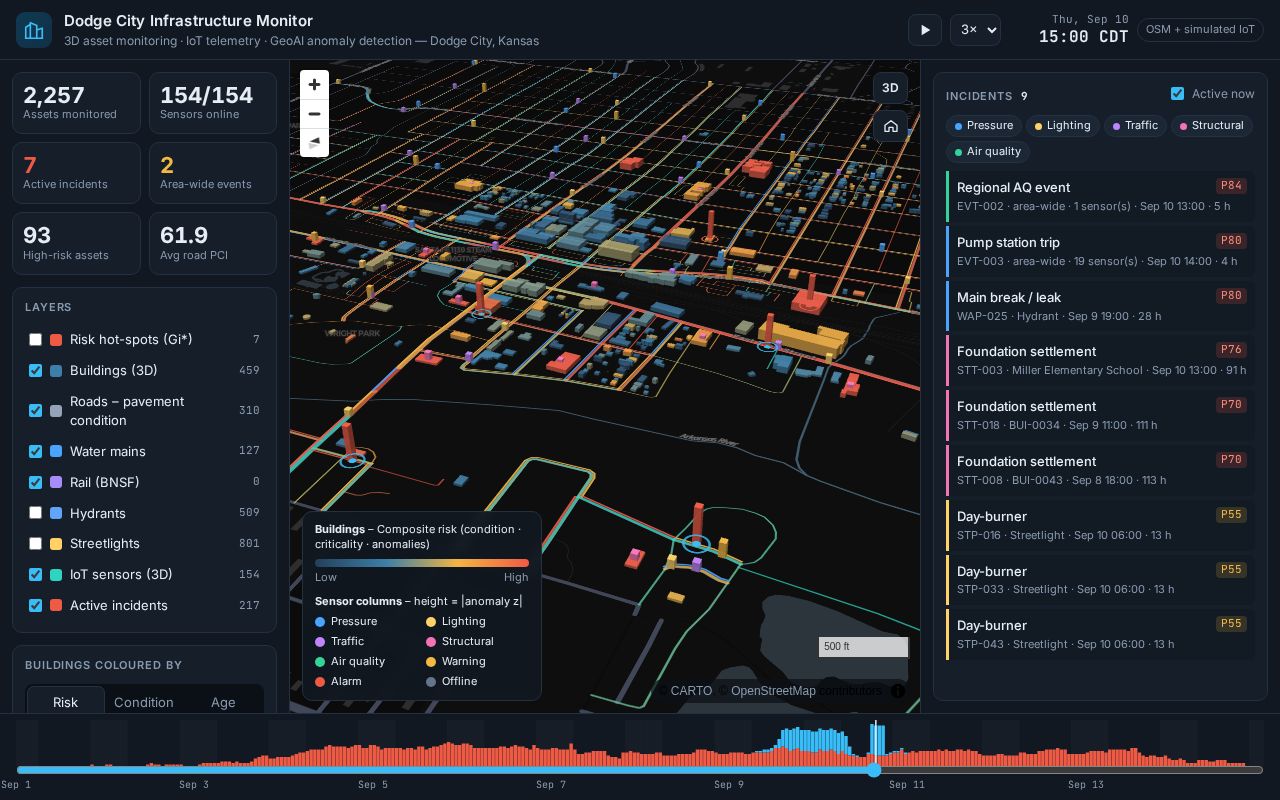Screen dimensions: 1280x800
Task: Filter incidents by Traffic chip
Action: click(x=1135, y=126)
